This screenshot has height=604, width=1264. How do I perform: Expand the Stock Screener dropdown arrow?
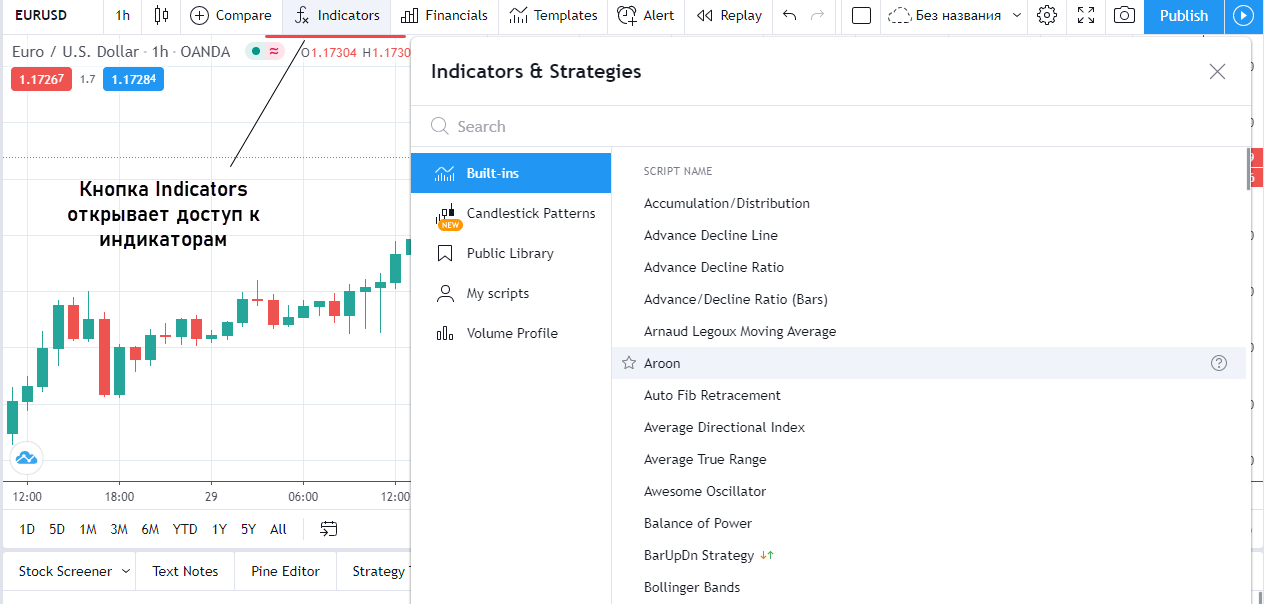coord(126,571)
